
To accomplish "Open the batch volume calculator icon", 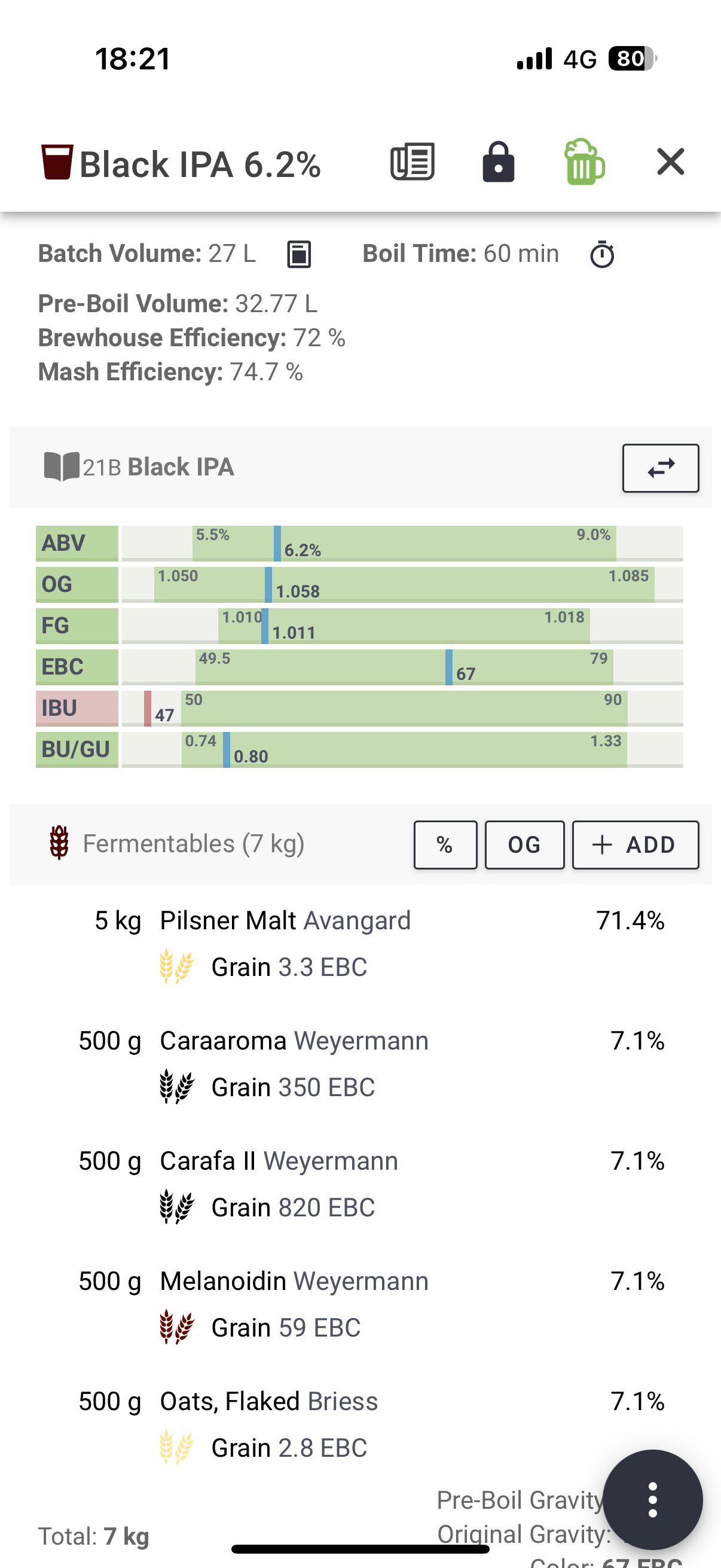I will 299,254.
